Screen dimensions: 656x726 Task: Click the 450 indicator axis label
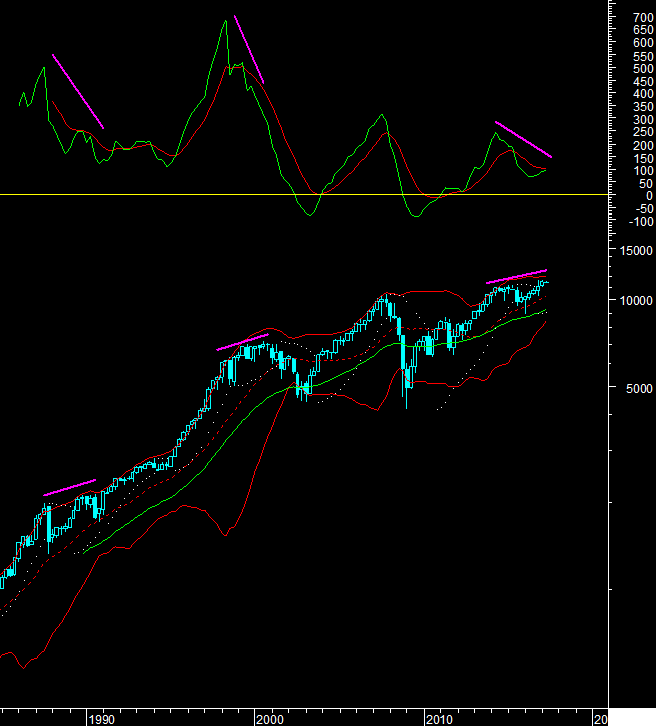(x=643, y=82)
